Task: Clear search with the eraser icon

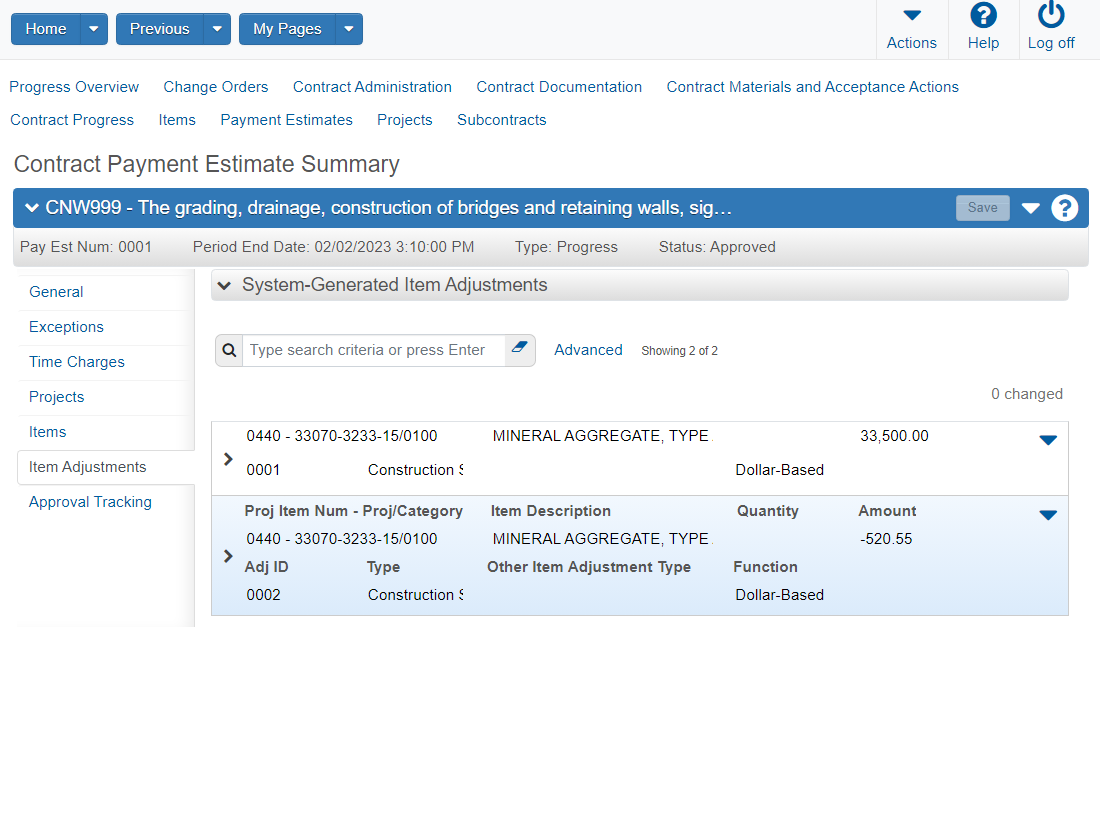Action: pos(520,347)
